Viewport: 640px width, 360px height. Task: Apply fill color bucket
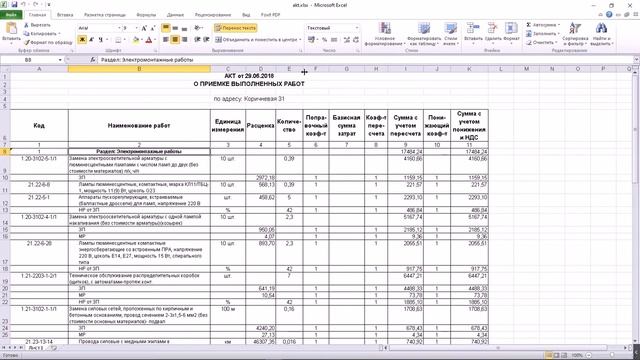(136, 40)
